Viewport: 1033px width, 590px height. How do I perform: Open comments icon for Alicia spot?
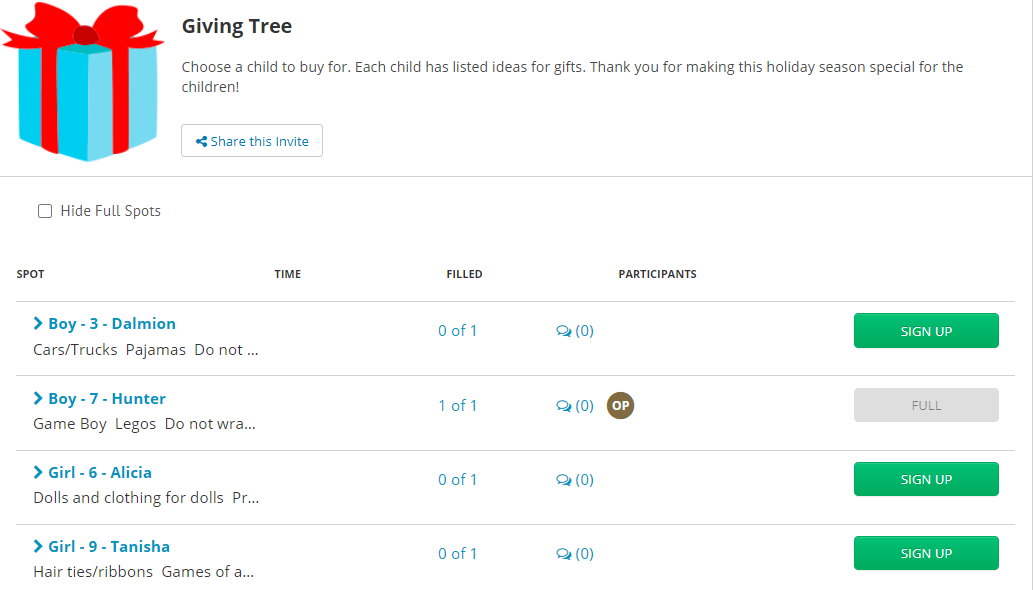(564, 480)
